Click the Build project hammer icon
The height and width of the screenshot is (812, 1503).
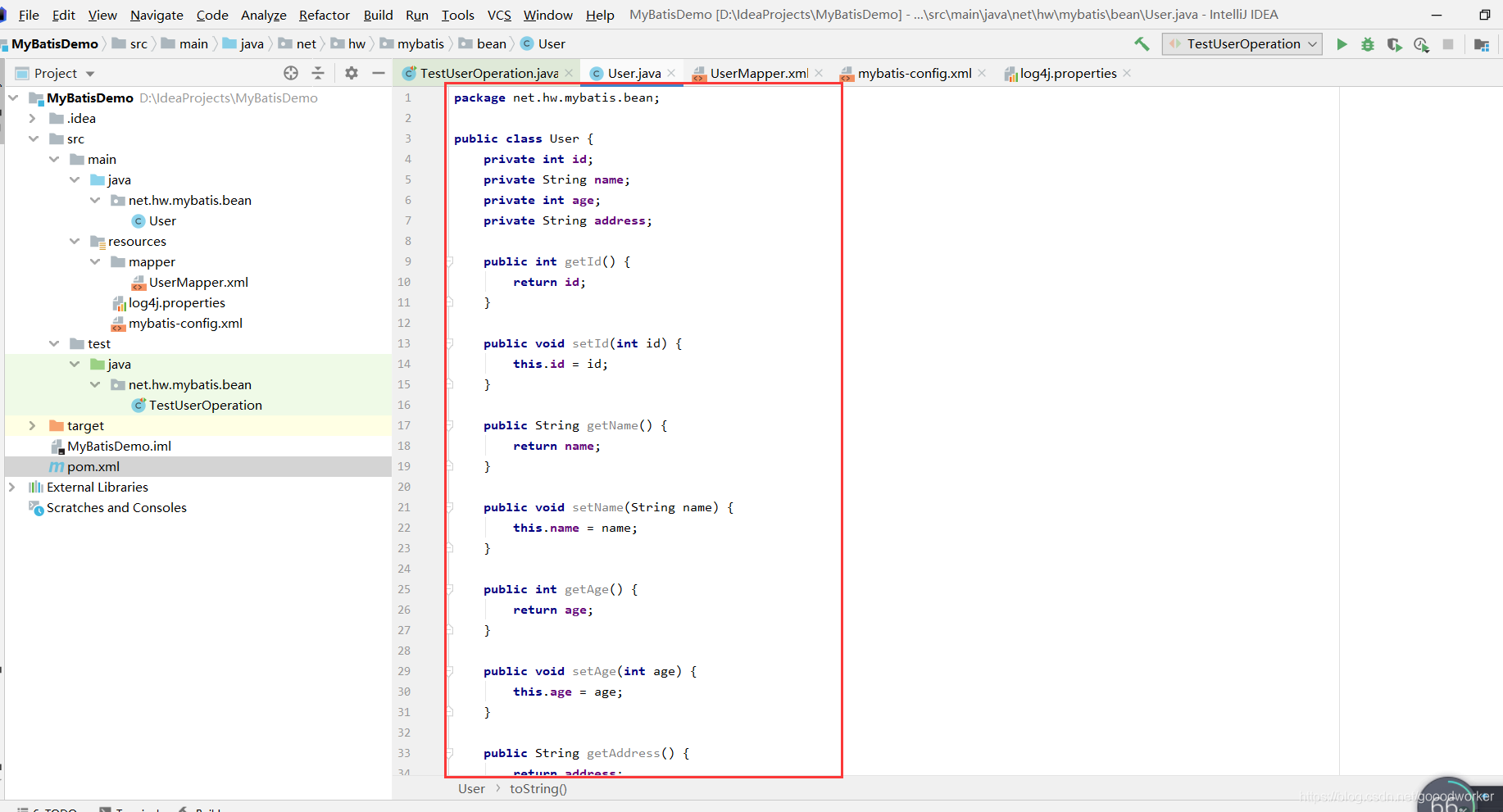click(1142, 44)
